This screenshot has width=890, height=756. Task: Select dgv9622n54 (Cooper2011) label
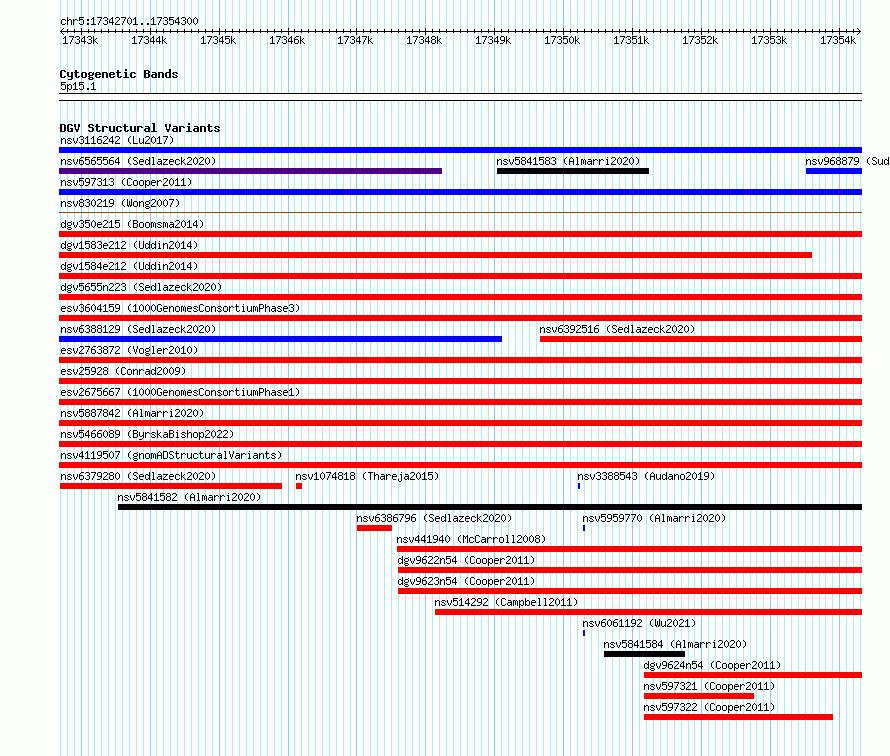coord(466,560)
